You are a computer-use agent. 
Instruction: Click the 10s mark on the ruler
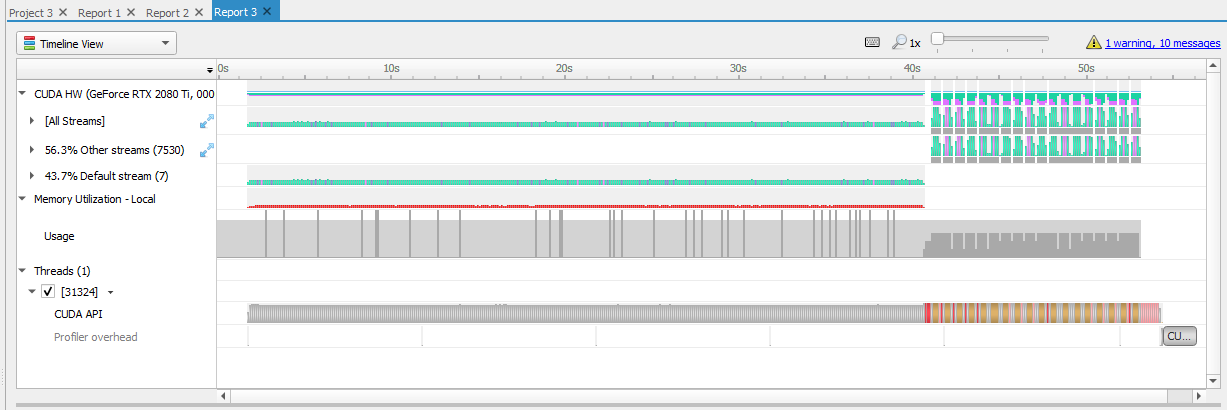pos(392,67)
